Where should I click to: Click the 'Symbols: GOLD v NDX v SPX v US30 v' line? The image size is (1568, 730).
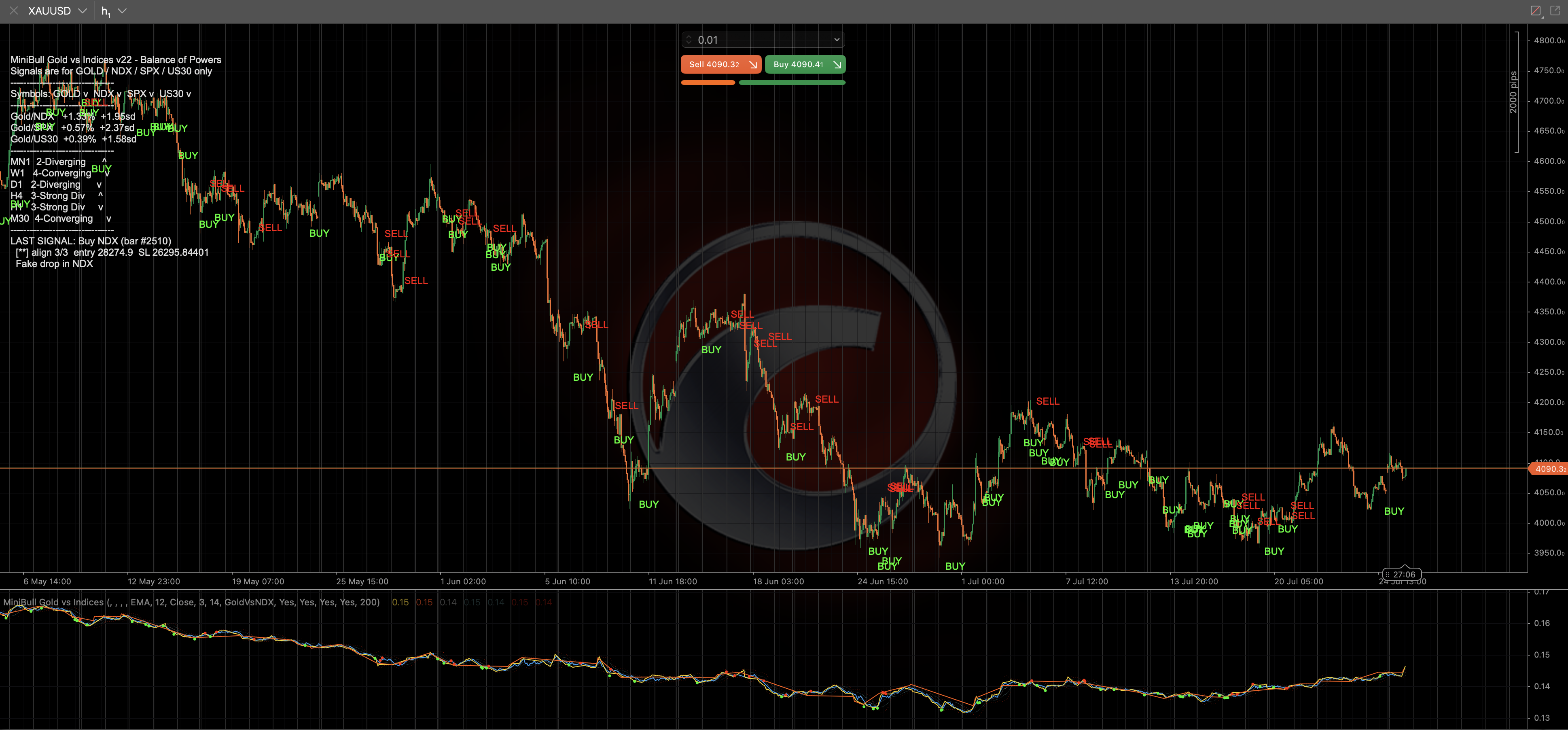[100, 94]
